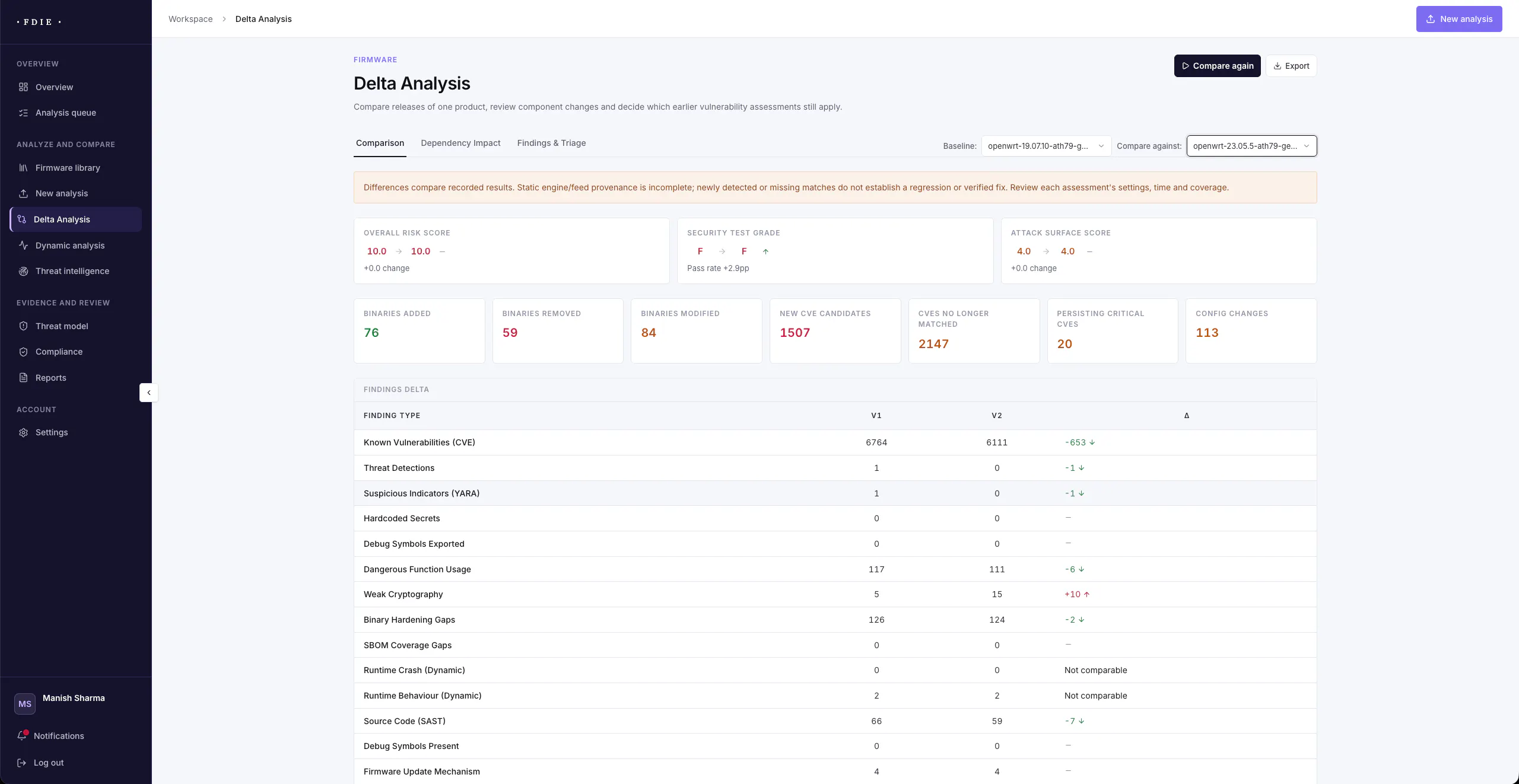Click the Analysis queue list icon
Screen dimensions: 1519x784
click(23, 113)
